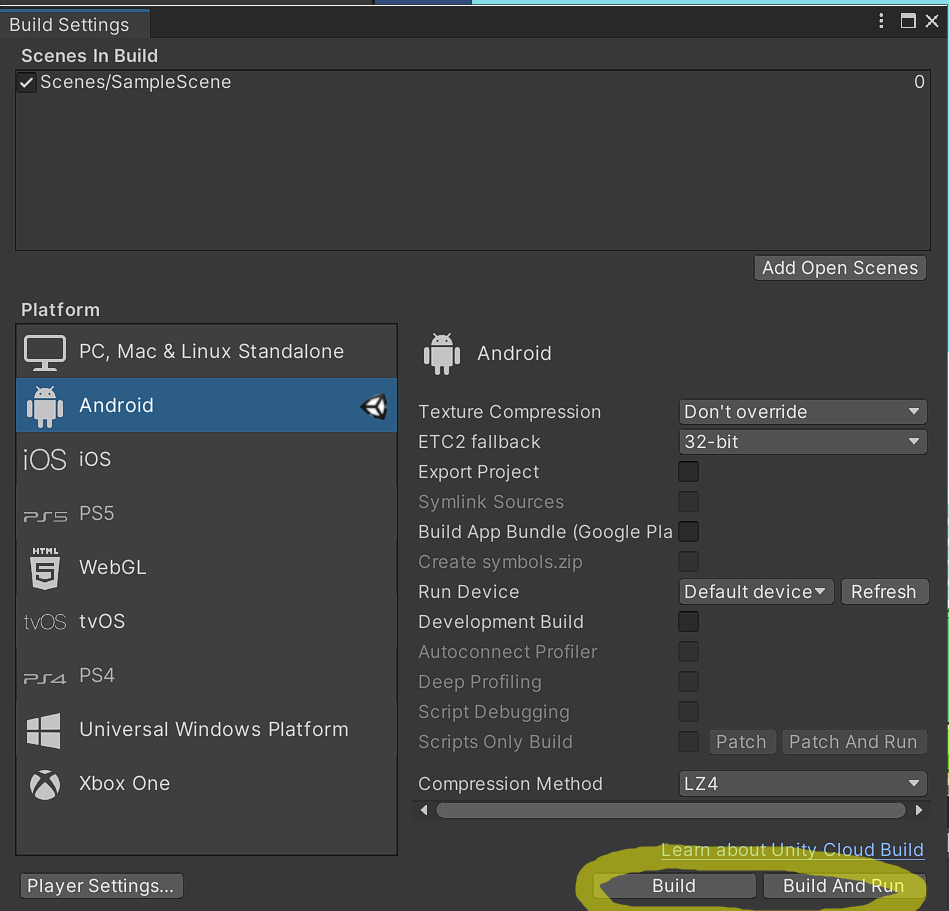Open the Build Settings kebab options menu
The image size is (949, 911).
point(881,21)
